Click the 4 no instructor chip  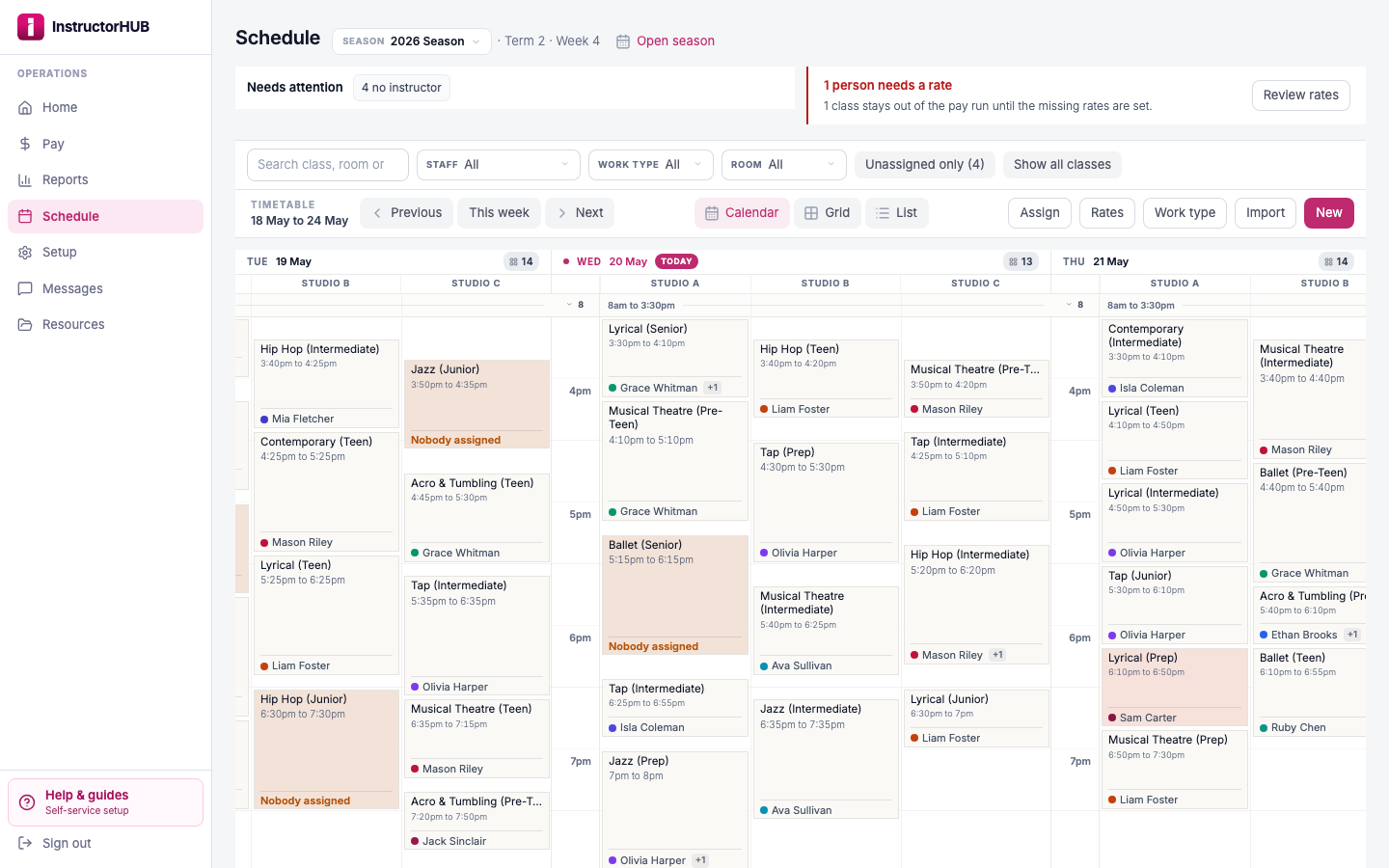401,88
